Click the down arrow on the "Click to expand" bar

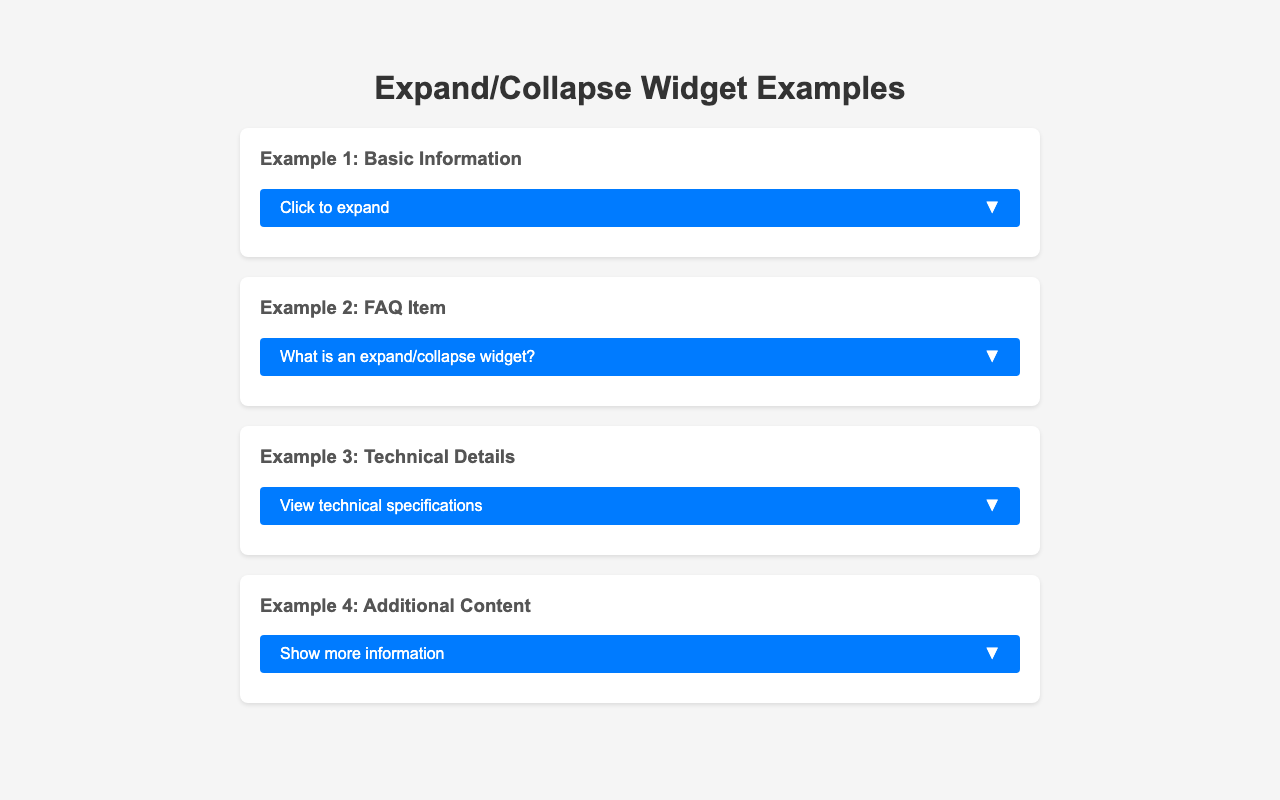click(x=992, y=207)
